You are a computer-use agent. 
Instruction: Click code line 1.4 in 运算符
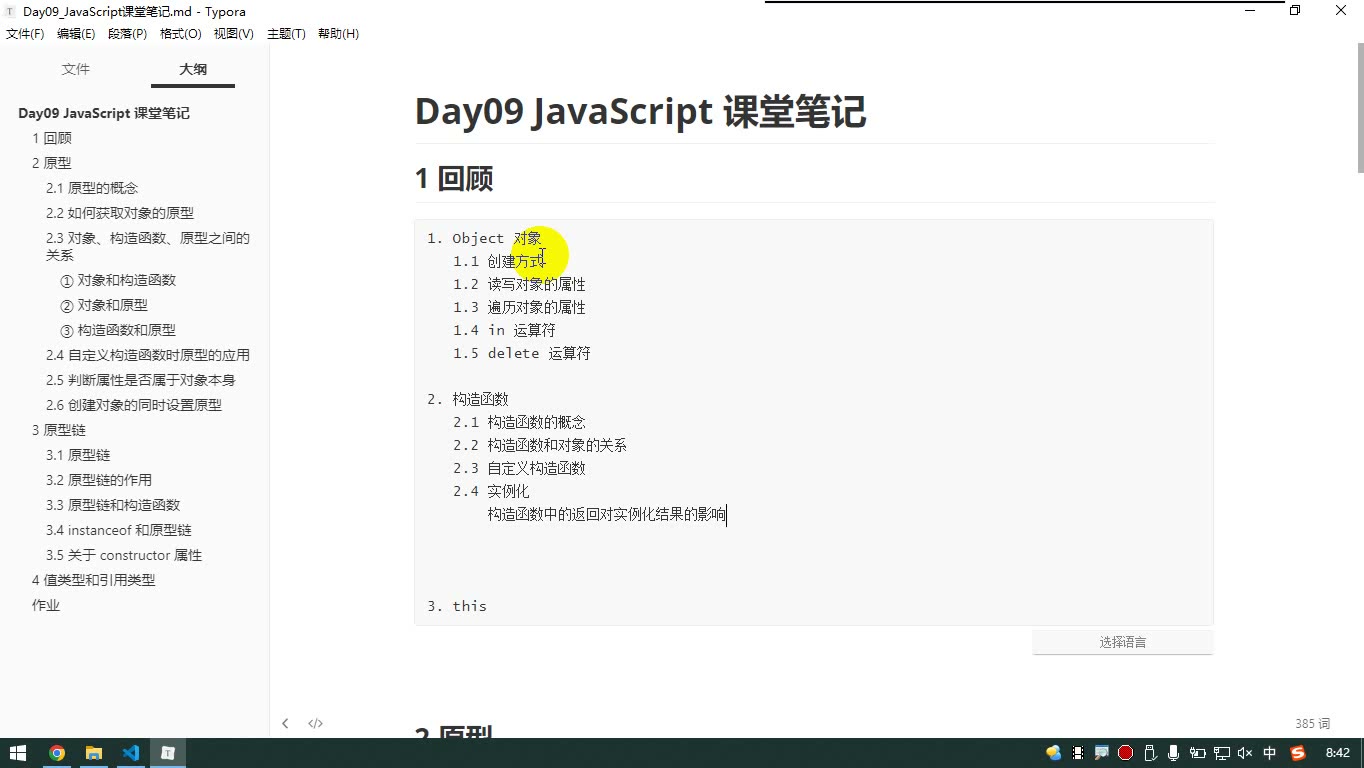[x=504, y=330]
